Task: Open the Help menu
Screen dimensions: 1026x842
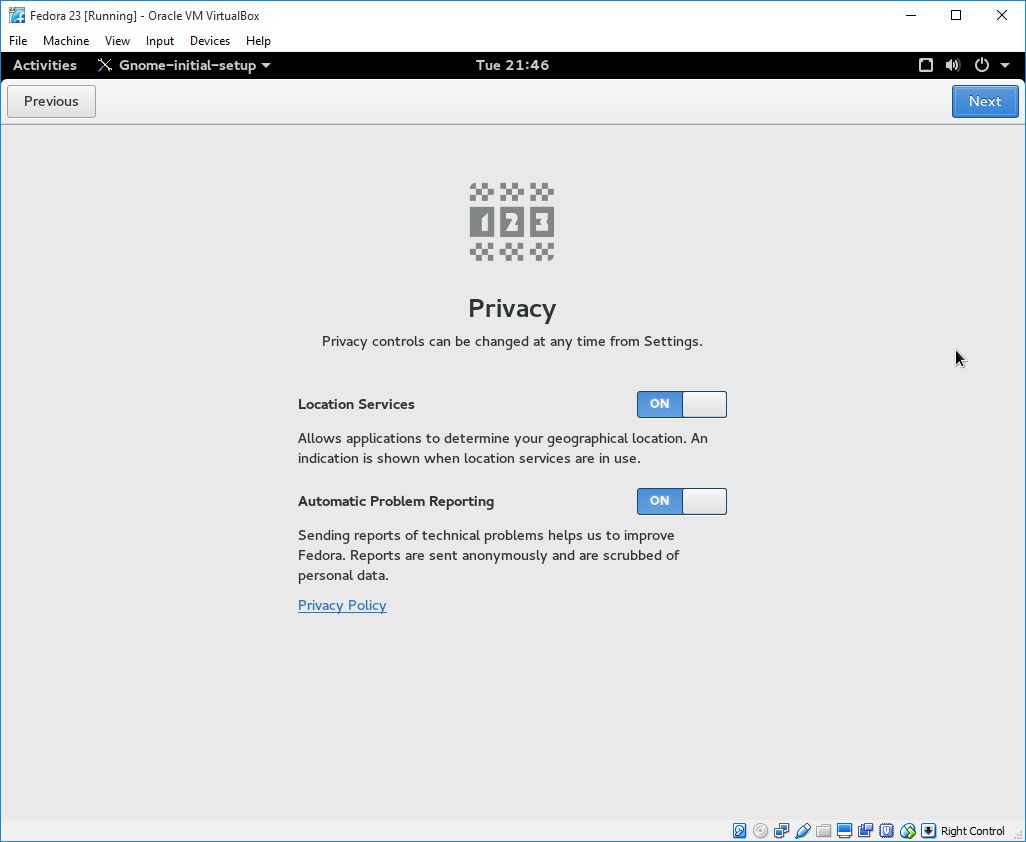Action: [258, 41]
